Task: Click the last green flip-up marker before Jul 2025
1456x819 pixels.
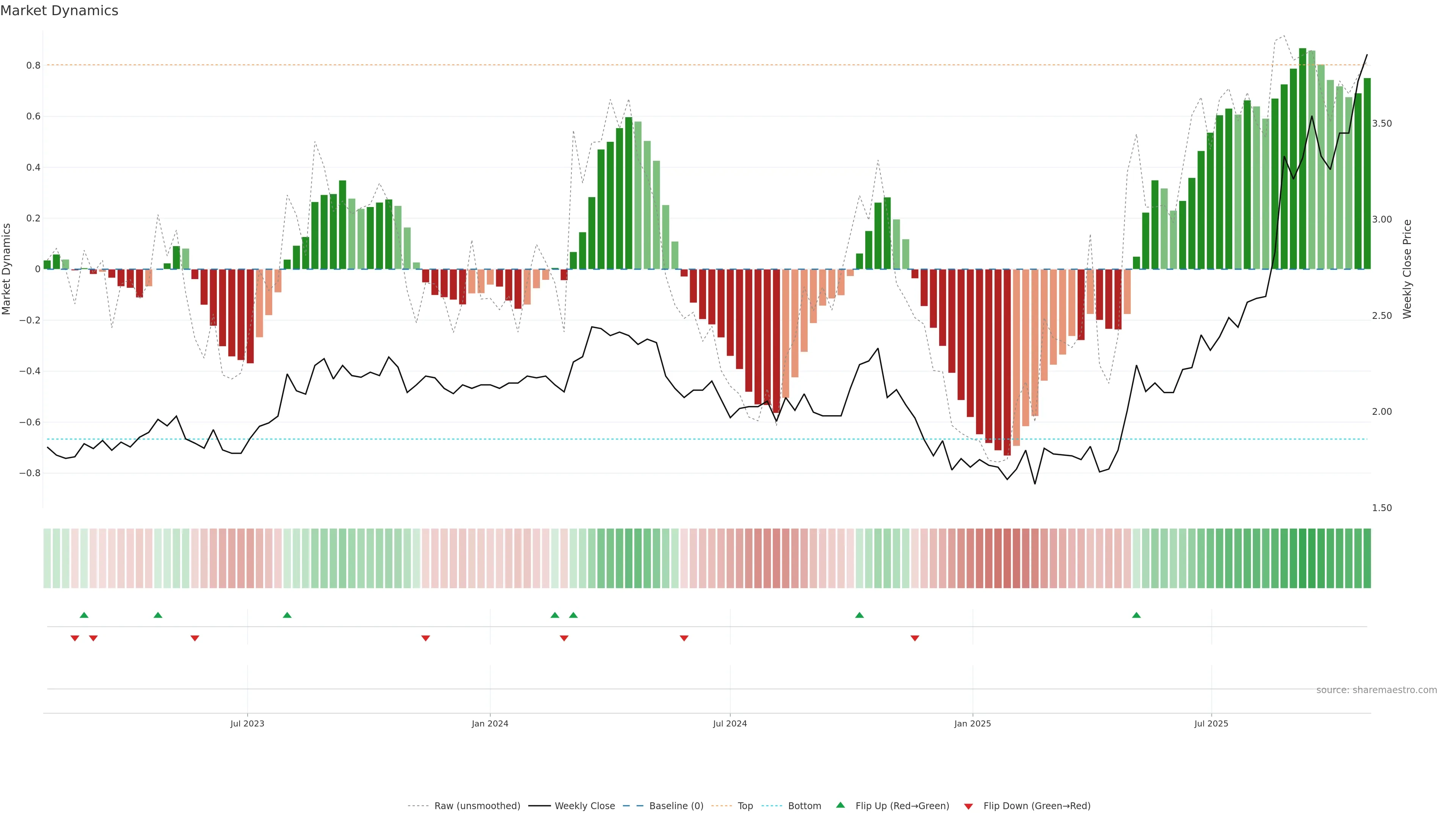Action: [x=1136, y=615]
